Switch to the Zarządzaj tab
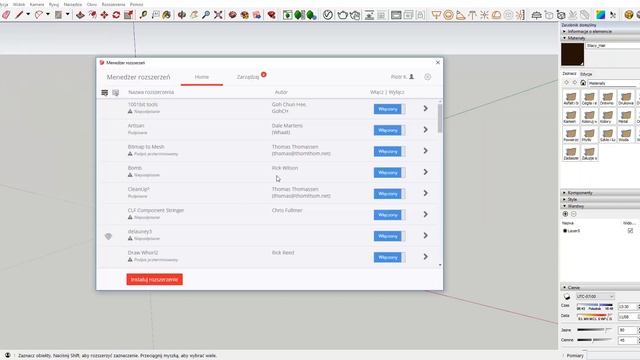640x360 pixels. click(248, 77)
